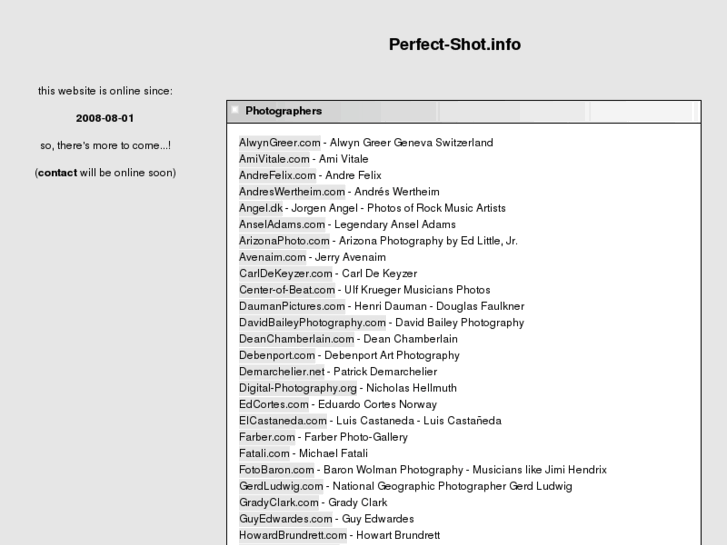Open the AlwynGreer.com link
This screenshot has width=727, height=545.
pos(279,143)
